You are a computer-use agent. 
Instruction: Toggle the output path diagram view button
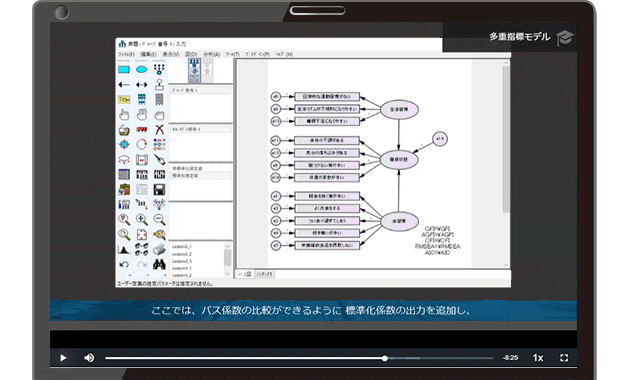(x=207, y=70)
